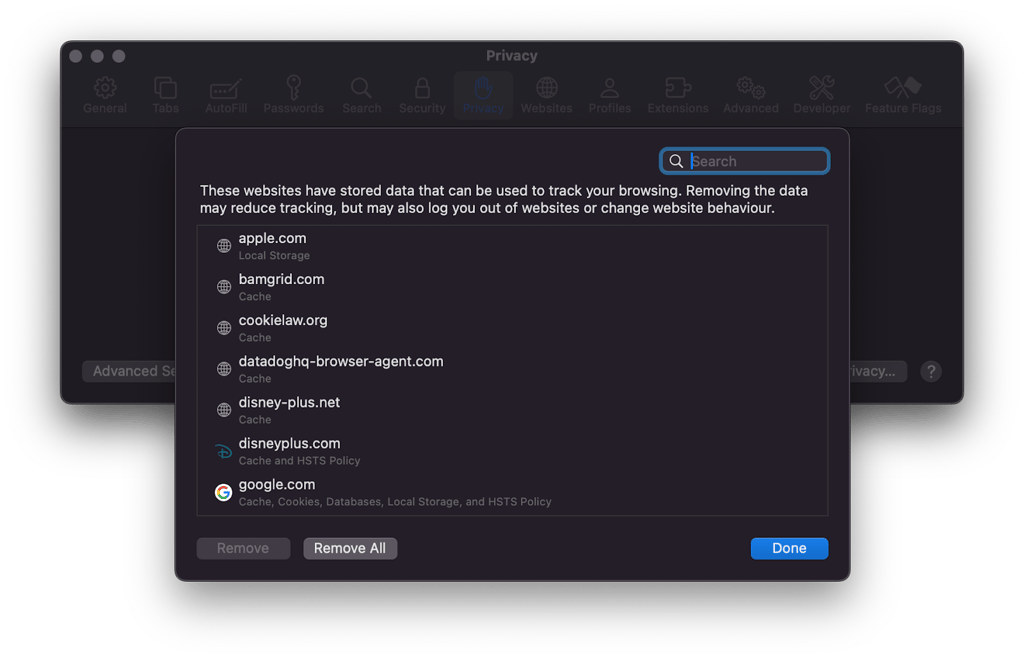1024x661 pixels.
Task: Click the globe icon beside apple.com
Action: 223,246
